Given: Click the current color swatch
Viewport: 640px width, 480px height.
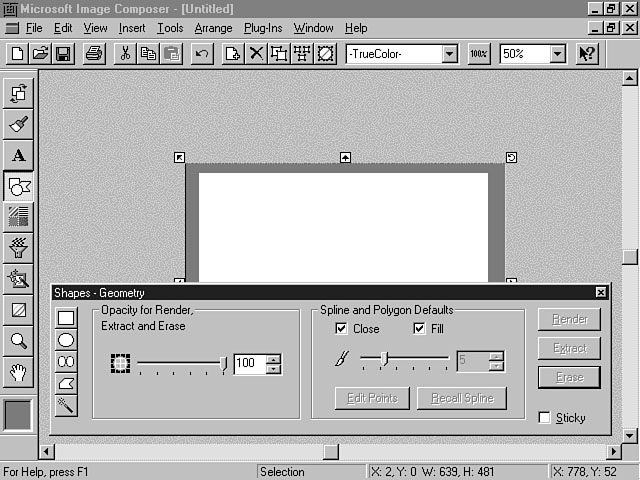Looking at the screenshot, I should (19, 415).
